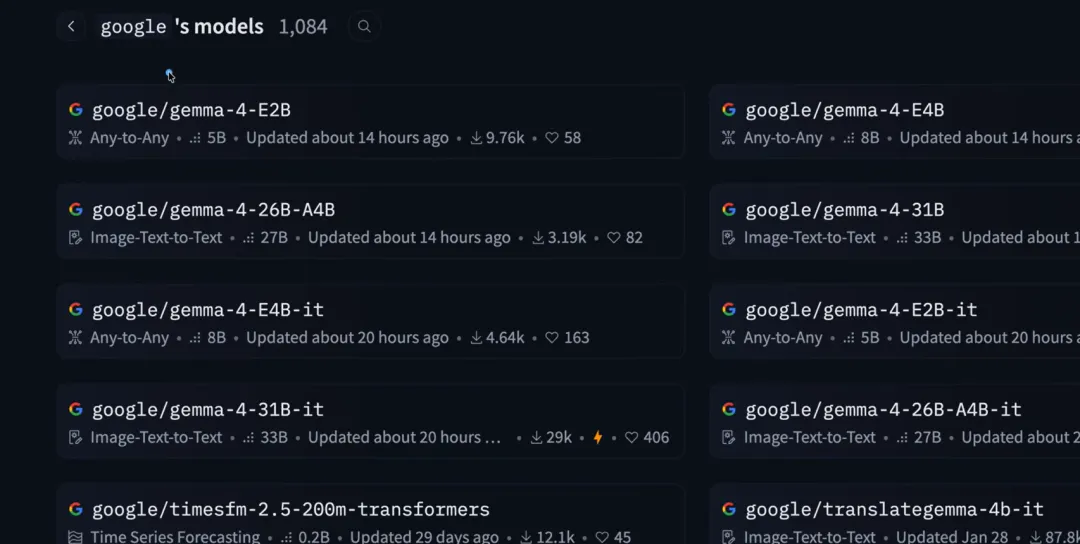Viewport: 1080px width, 544px height.
Task: Click Image-Text-to-Text icon on gemma-4-31B-it card
Action: tap(75, 437)
